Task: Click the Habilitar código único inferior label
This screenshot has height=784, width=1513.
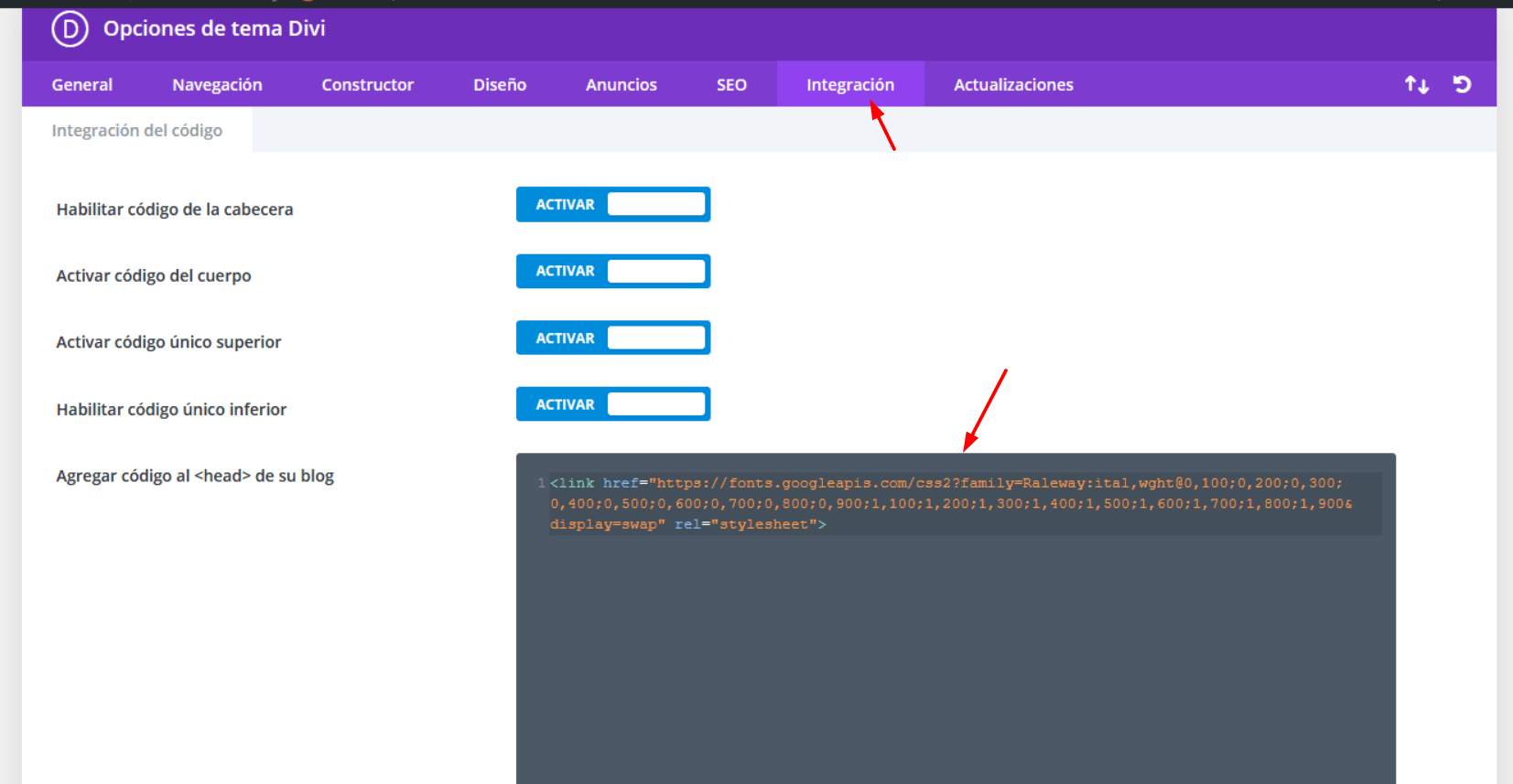Action: coord(171,409)
